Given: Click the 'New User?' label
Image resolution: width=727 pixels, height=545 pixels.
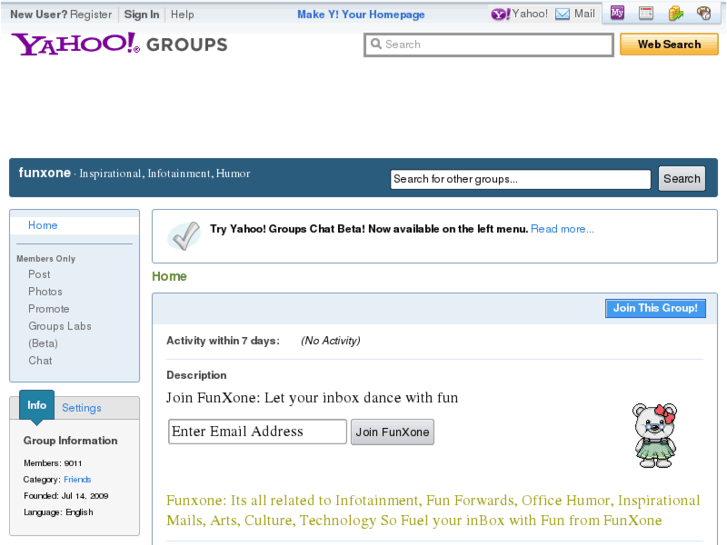Looking at the screenshot, I should [39, 14].
